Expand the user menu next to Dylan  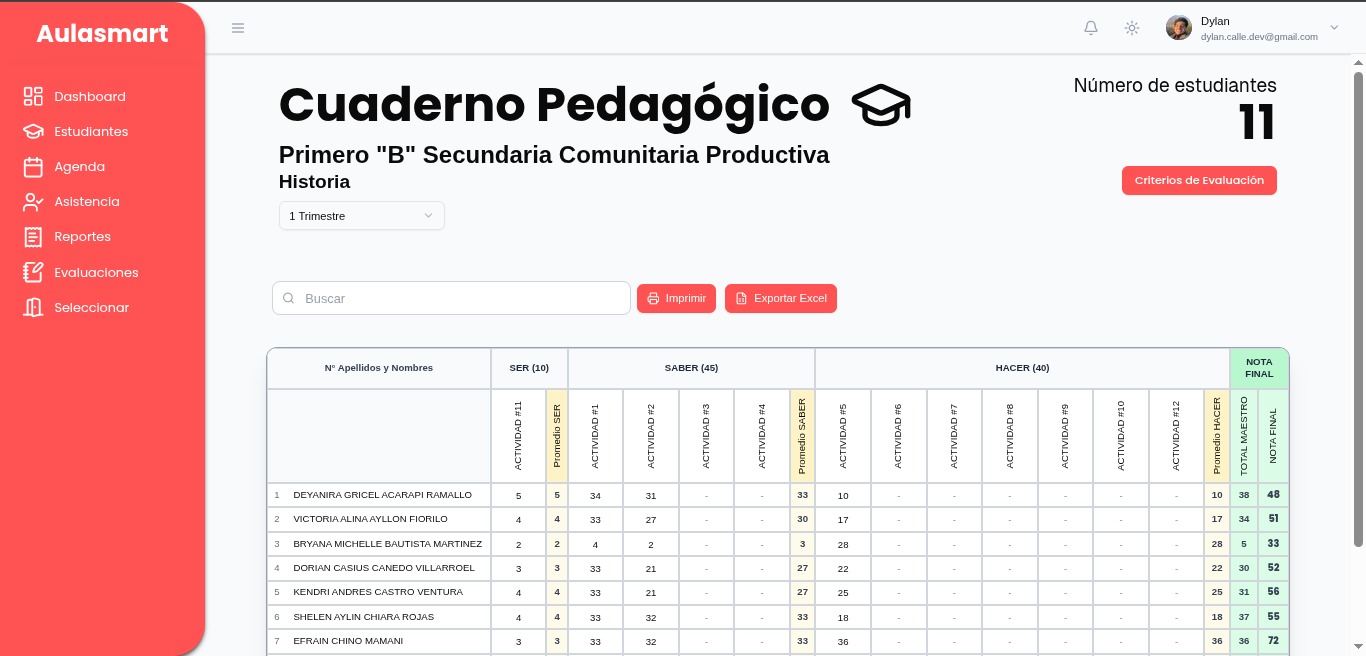(x=1334, y=28)
